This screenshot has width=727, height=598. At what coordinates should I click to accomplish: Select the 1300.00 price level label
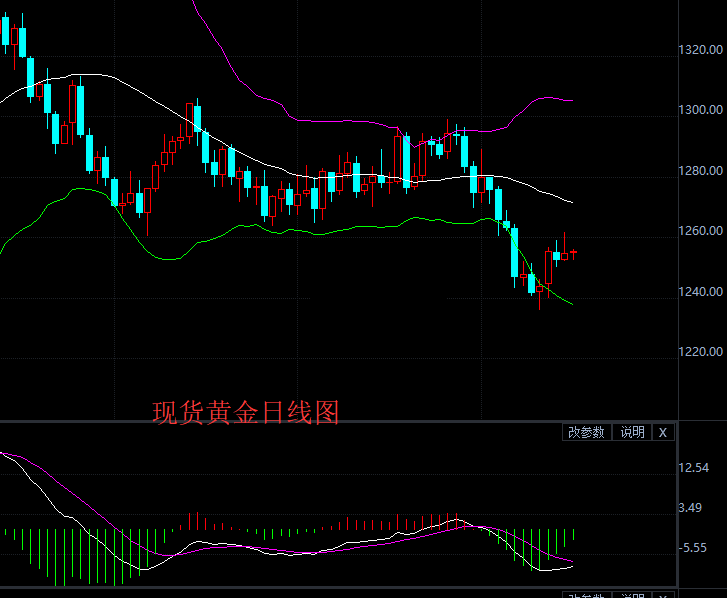coord(700,110)
